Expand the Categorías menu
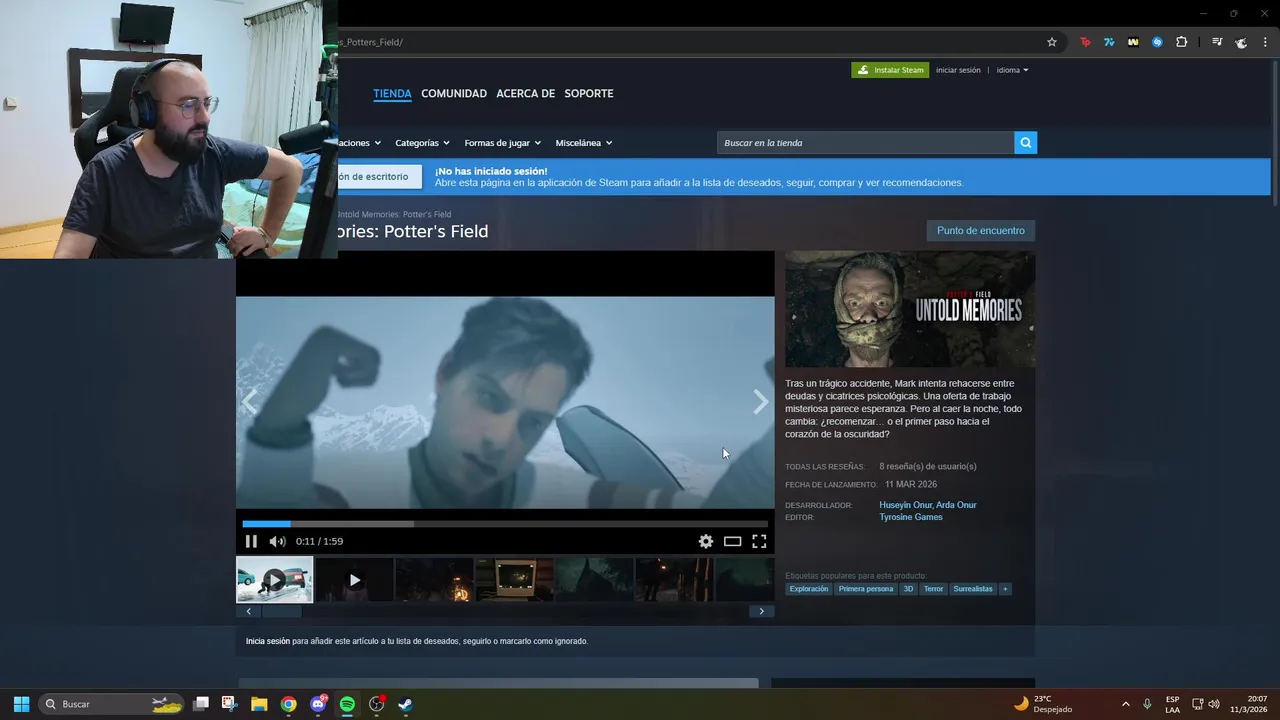The image size is (1280, 720). coord(422,143)
